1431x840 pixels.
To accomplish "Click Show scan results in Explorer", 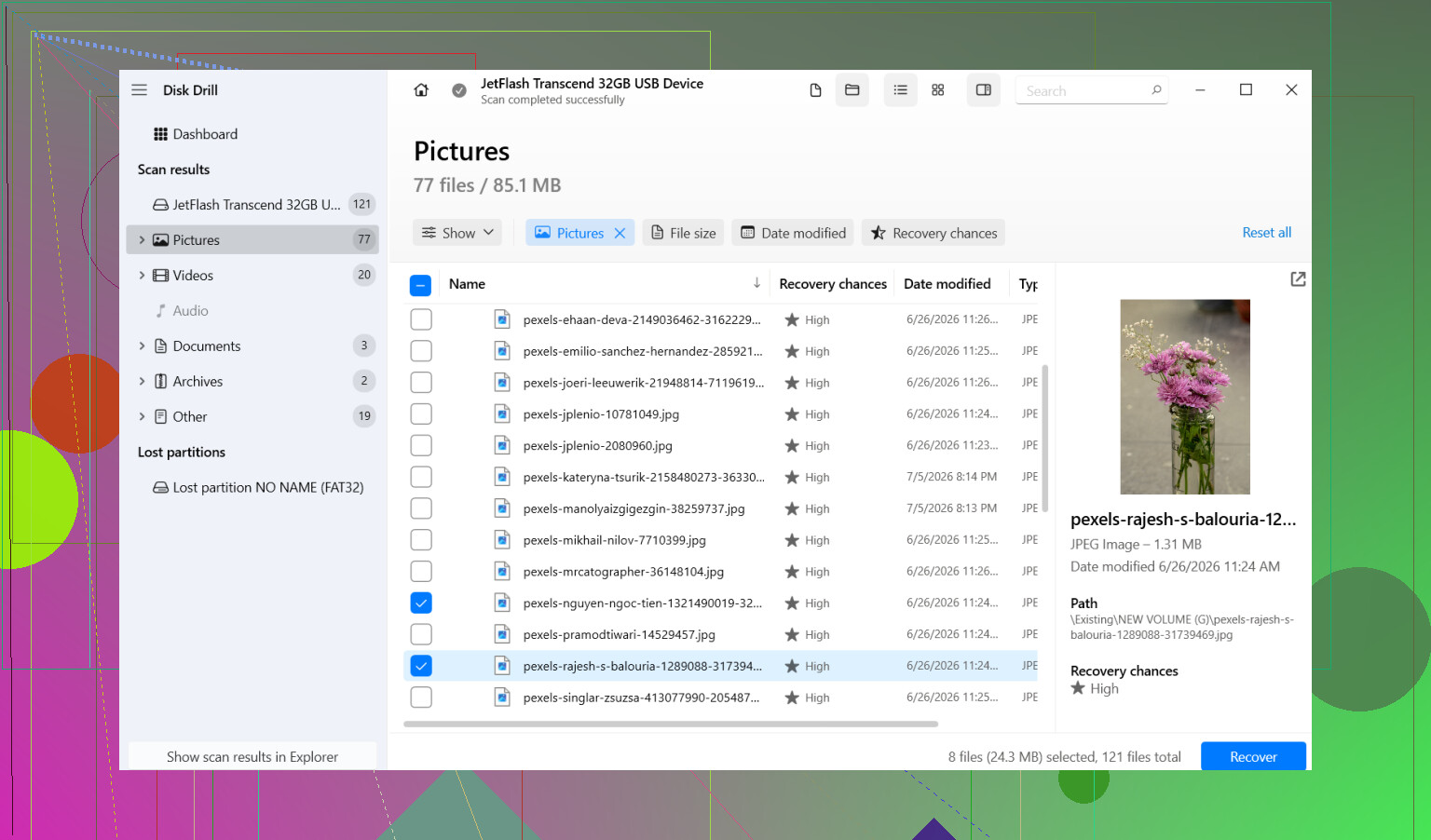I will click(252, 757).
